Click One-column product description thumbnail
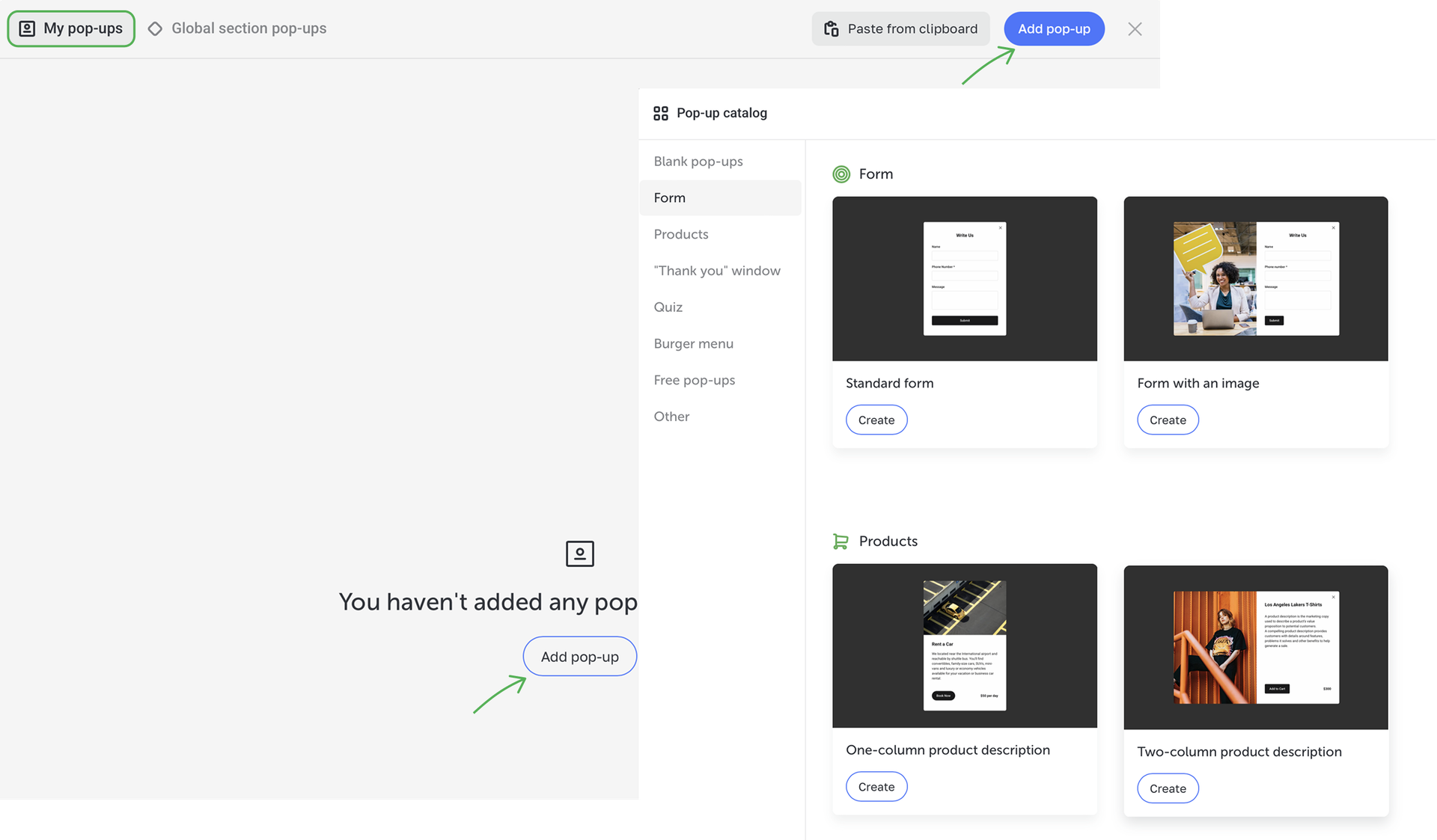Viewport: 1437px width, 840px height. tap(964, 645)
